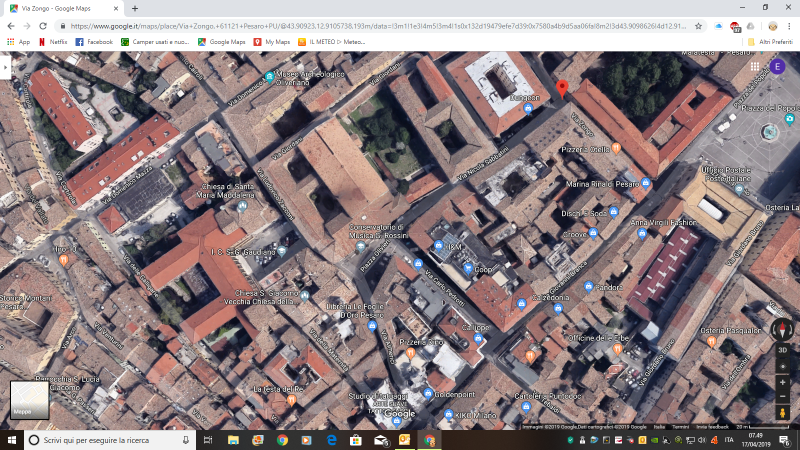Switch to the Mappa layer thumbnail
Viewport: 800px width, 450px height.
pyautogui.click(x=29, y=399)
